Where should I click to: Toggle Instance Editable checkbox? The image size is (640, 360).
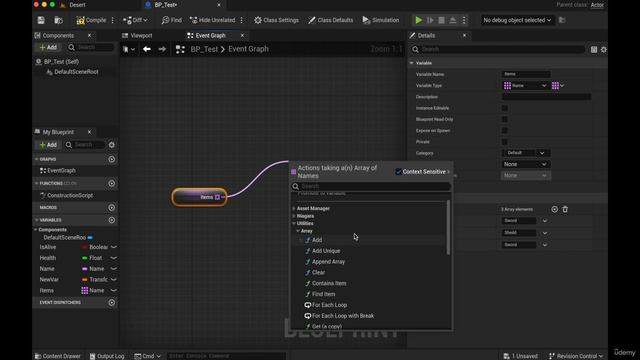(504, 108)
